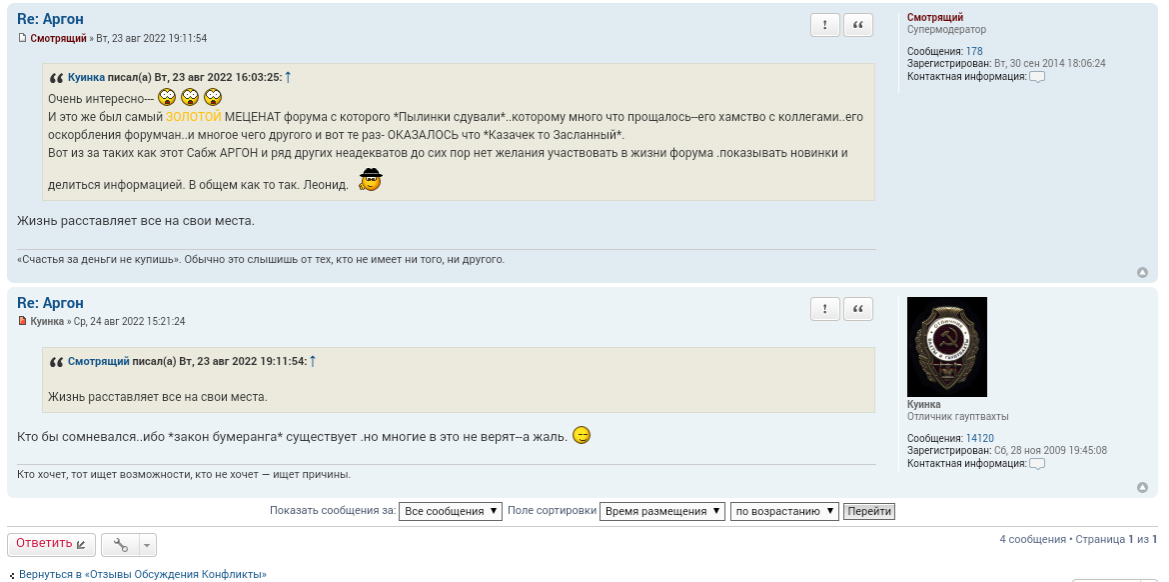Open the Все сообщения dropdown

coord(450,512)
